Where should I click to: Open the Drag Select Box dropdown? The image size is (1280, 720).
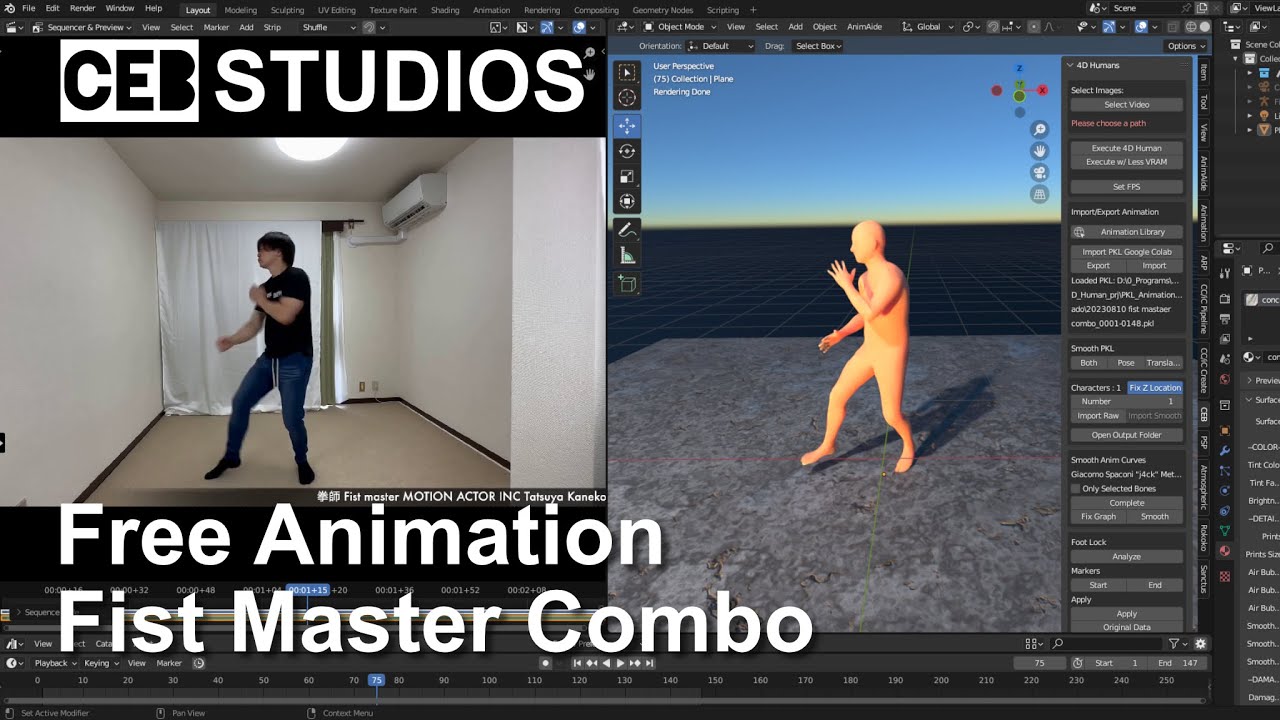[x=818, y=46]
